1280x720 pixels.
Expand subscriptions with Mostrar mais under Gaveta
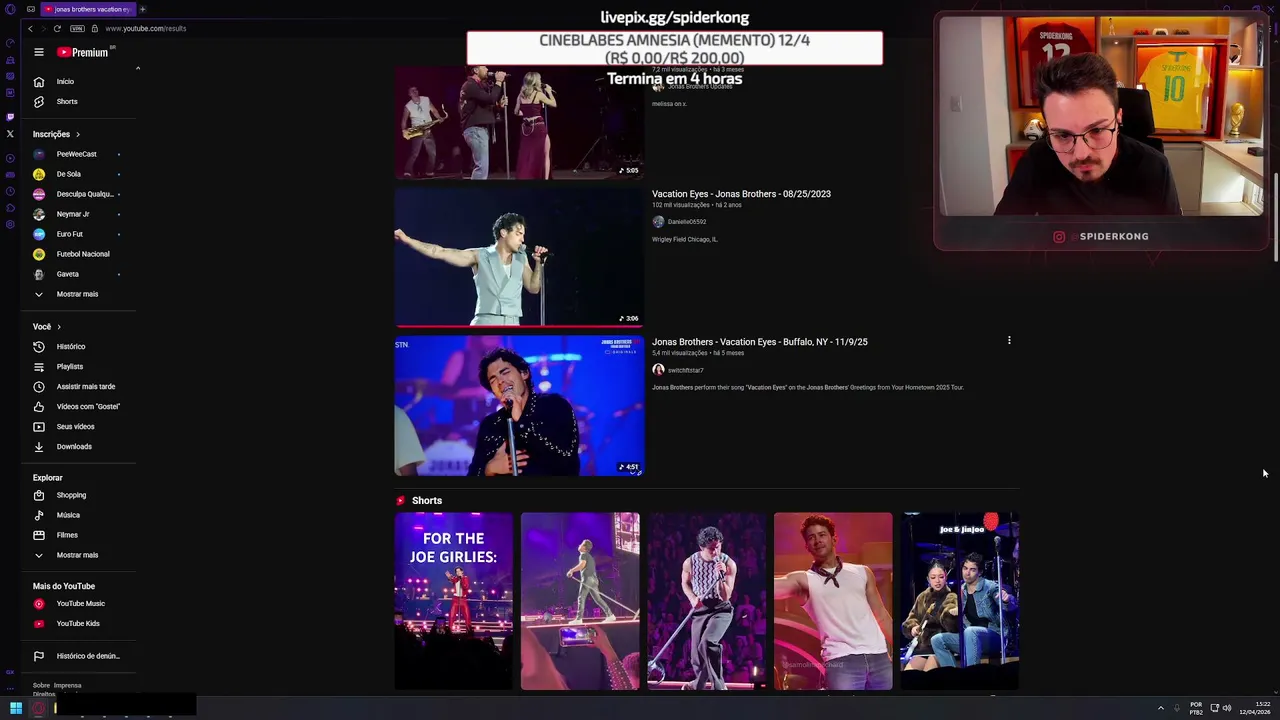pyautogui.click(x=76, y=294)
